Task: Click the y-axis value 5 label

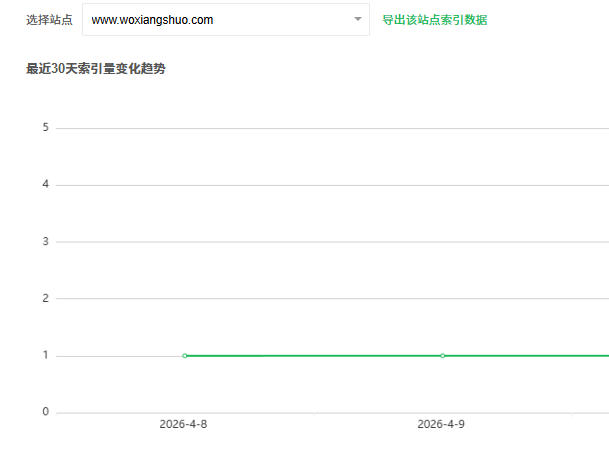Action: click(x=46, y=127)
